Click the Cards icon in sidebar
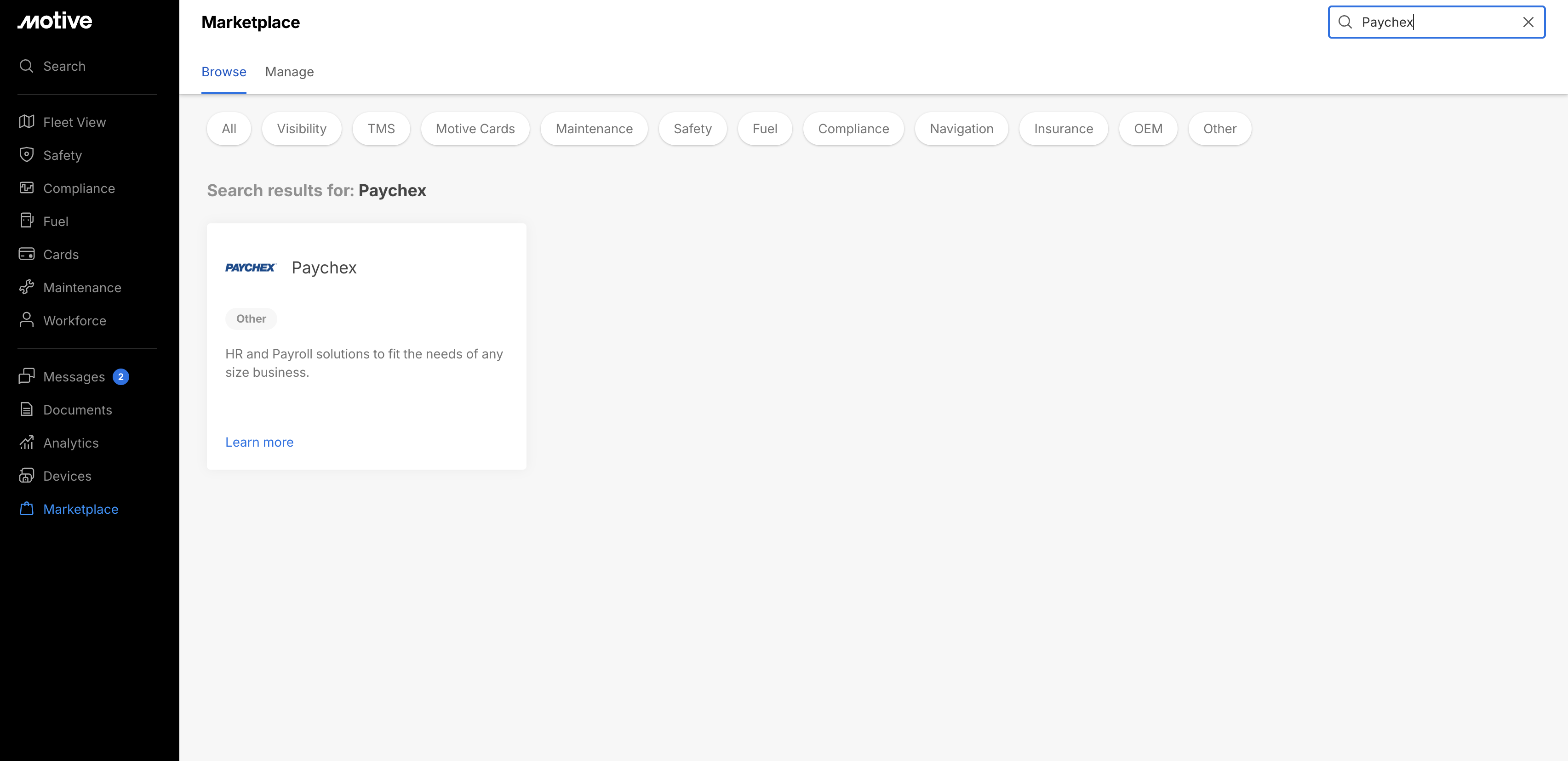The image size is (1568, 761). tap(26, 254)
